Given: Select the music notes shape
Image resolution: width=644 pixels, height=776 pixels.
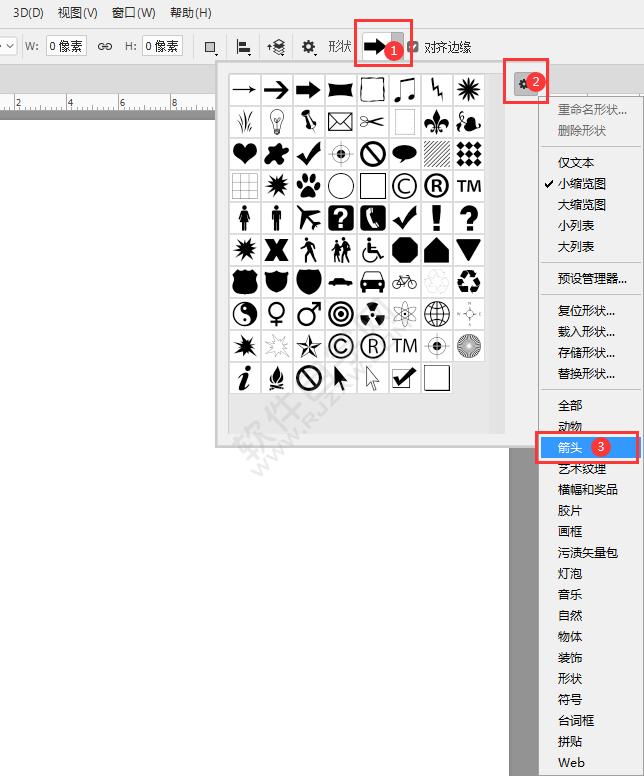Looking at the screenshot, I should point(404,90).
